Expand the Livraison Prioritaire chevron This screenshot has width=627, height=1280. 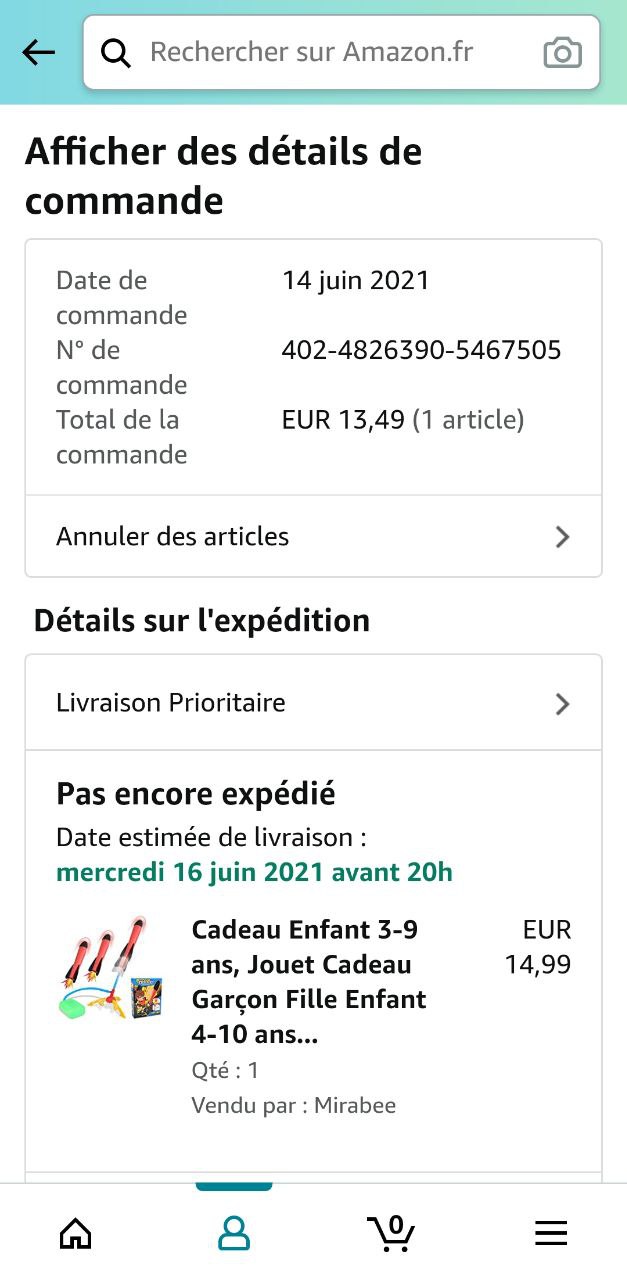pyautogui.click(x=562, y=704)
